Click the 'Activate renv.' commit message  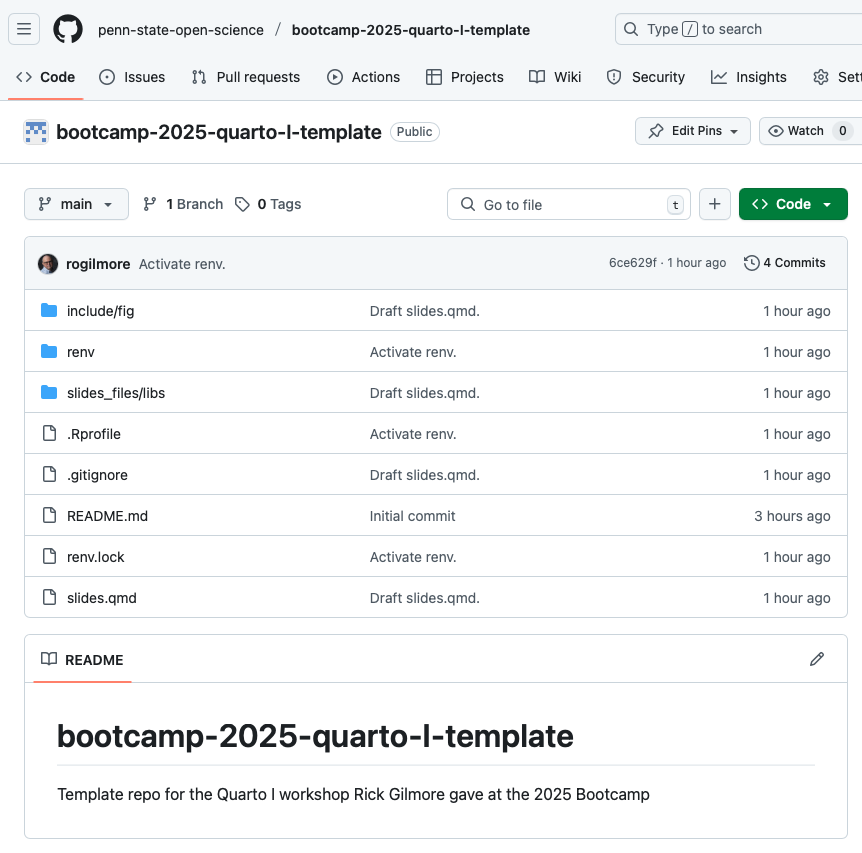182,264
